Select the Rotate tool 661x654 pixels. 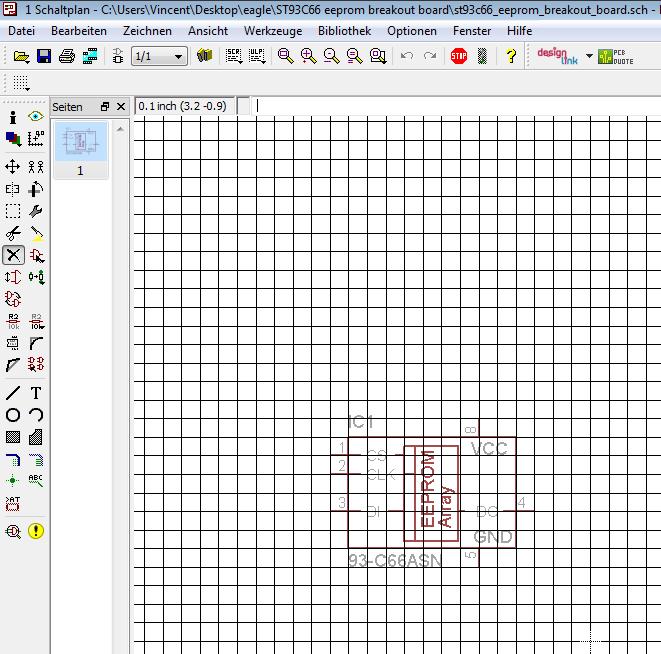(36, 189)
